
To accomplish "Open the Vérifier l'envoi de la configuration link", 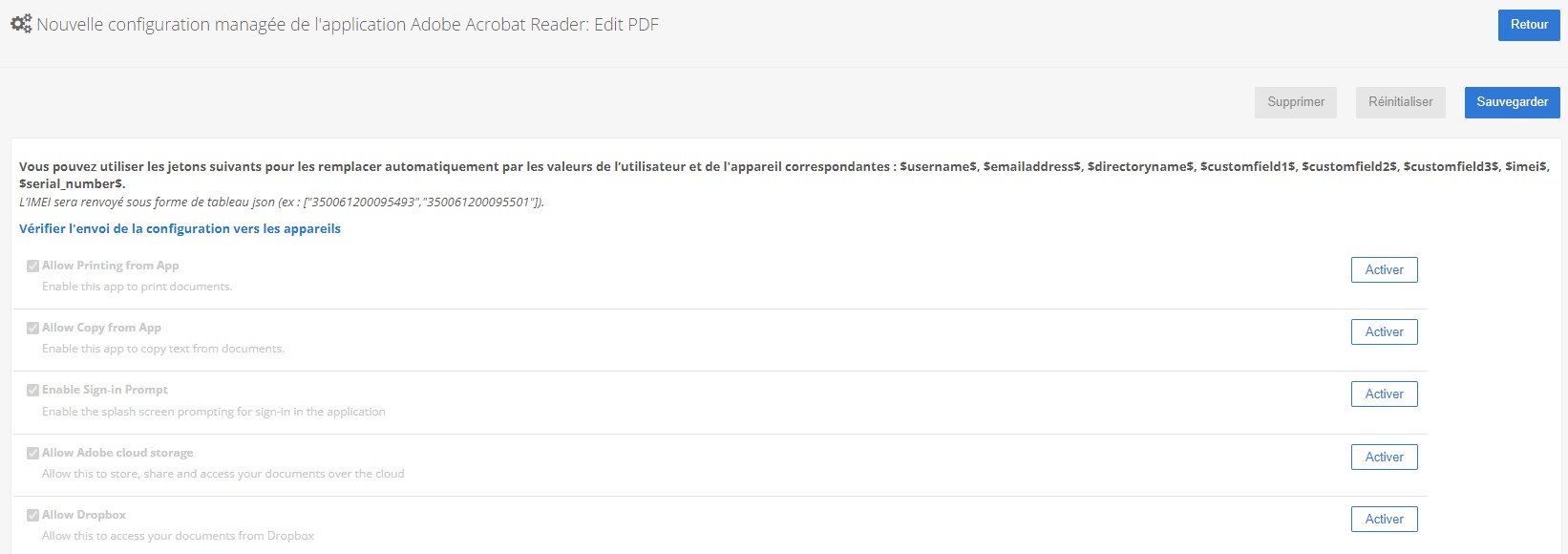I will tap(180, 229).
